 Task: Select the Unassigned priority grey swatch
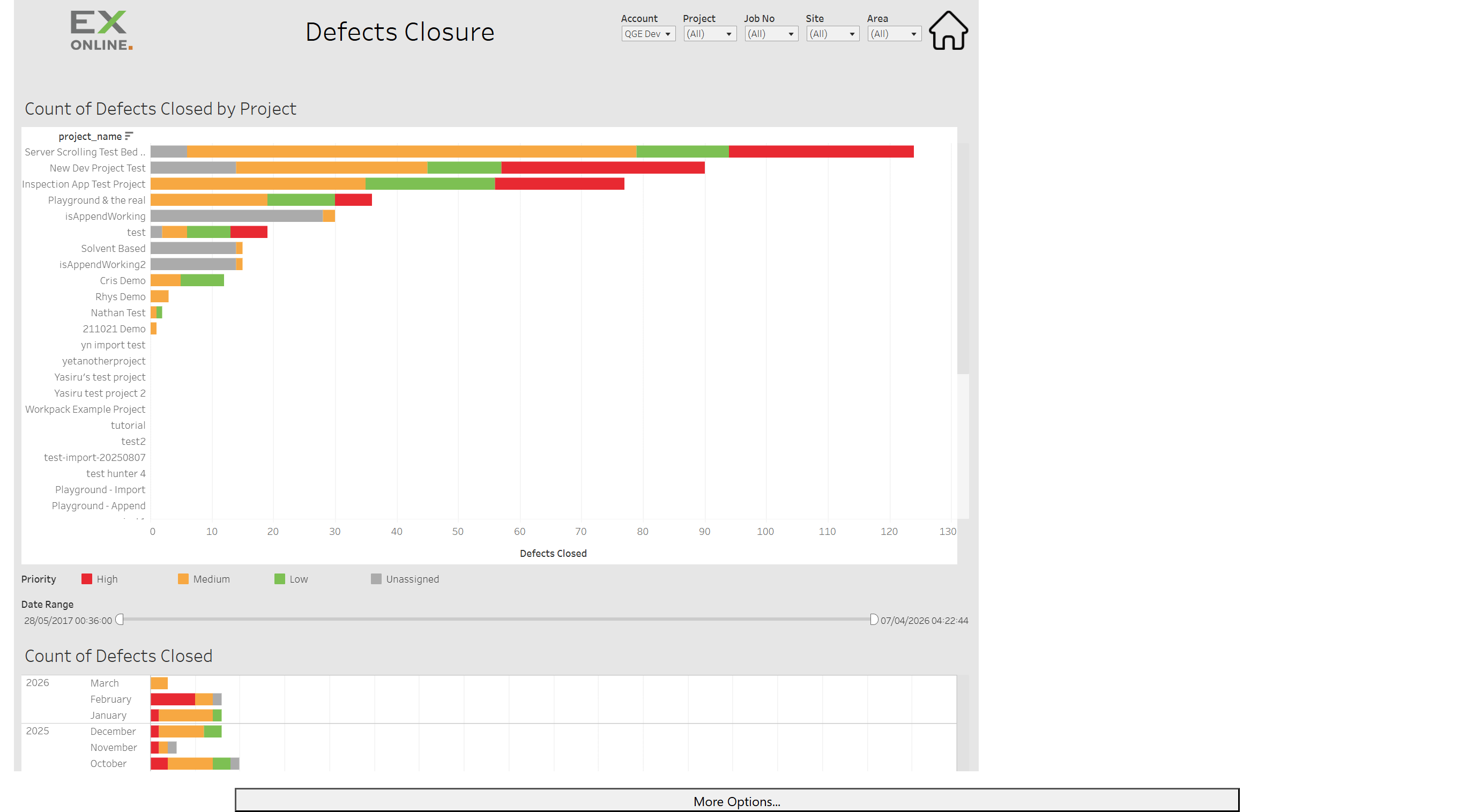[x=376, y=579]
